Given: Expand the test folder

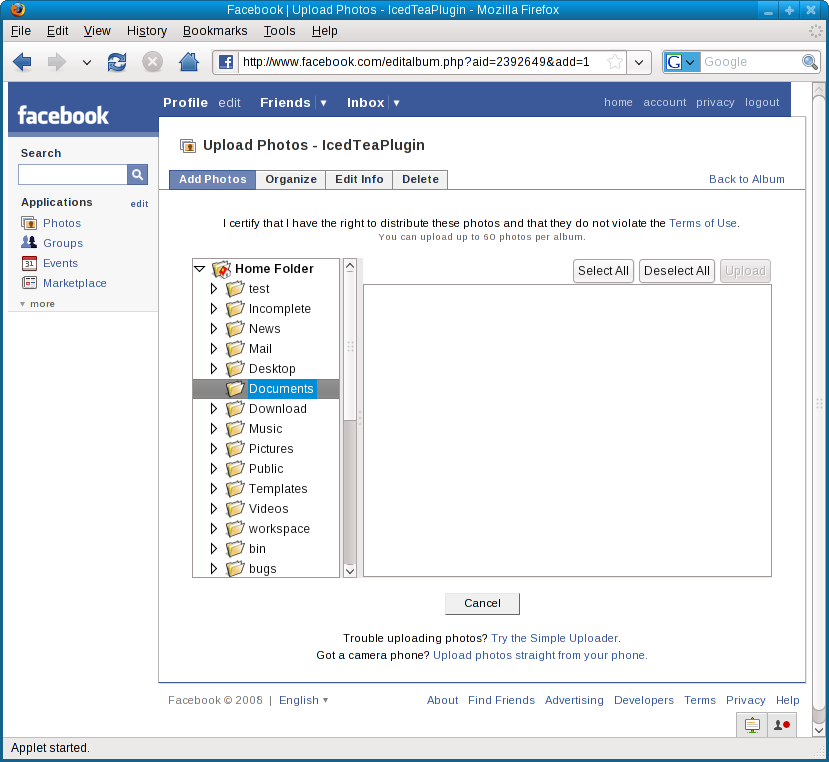Looking at the screenshot, I should pyautogui.click(x=214, y=289).
